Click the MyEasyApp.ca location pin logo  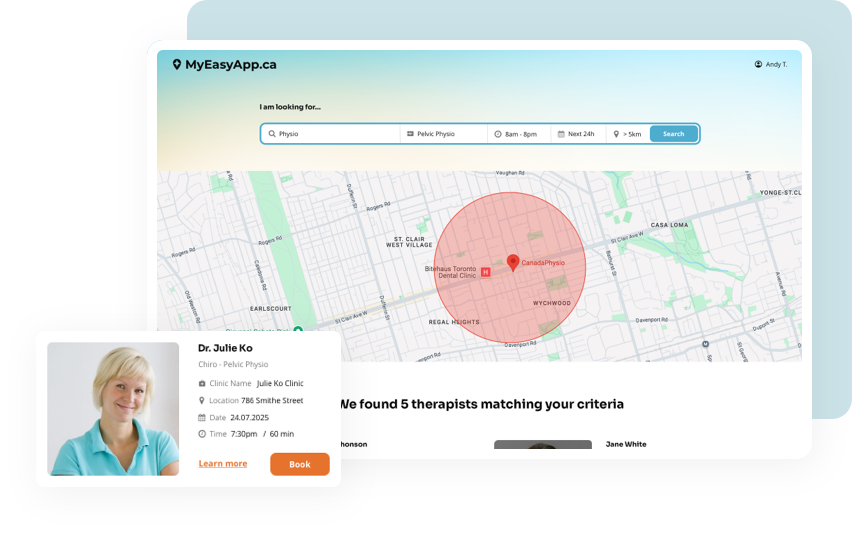point(177,65)
